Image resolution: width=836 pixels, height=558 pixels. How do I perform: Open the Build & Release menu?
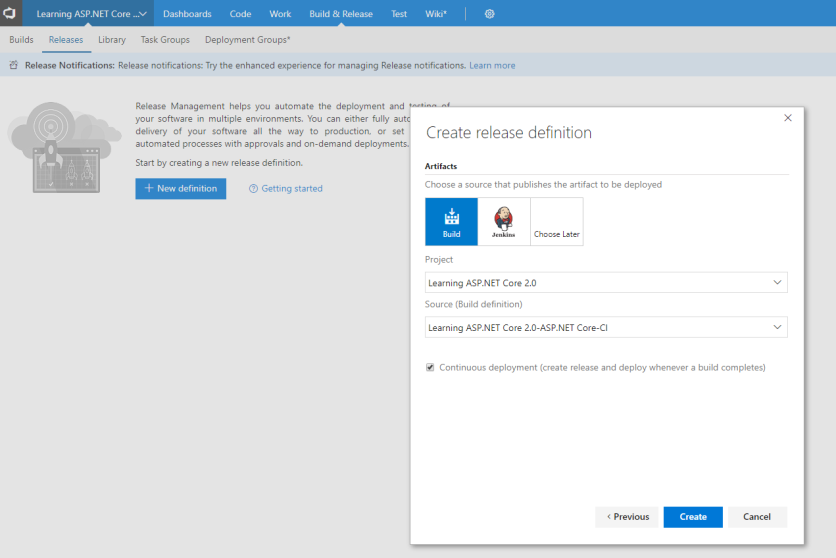click(341, 14)
